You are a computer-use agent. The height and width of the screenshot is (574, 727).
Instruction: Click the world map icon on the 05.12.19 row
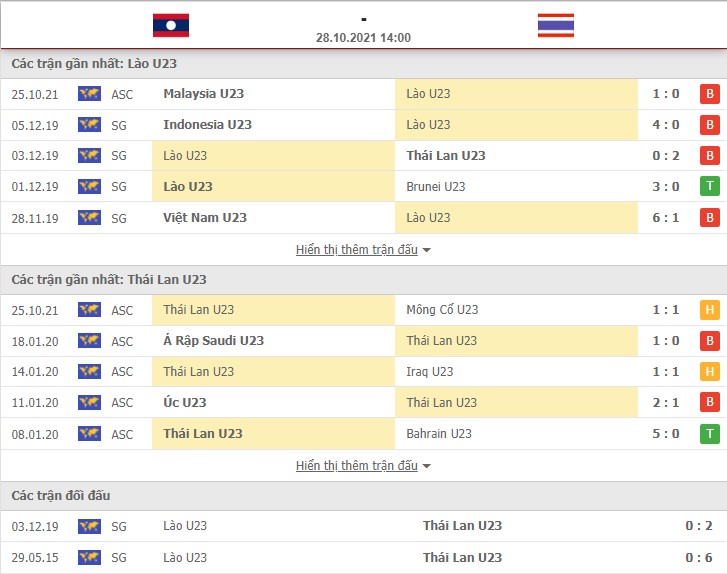pyautogui.click(x=89, y=125)
